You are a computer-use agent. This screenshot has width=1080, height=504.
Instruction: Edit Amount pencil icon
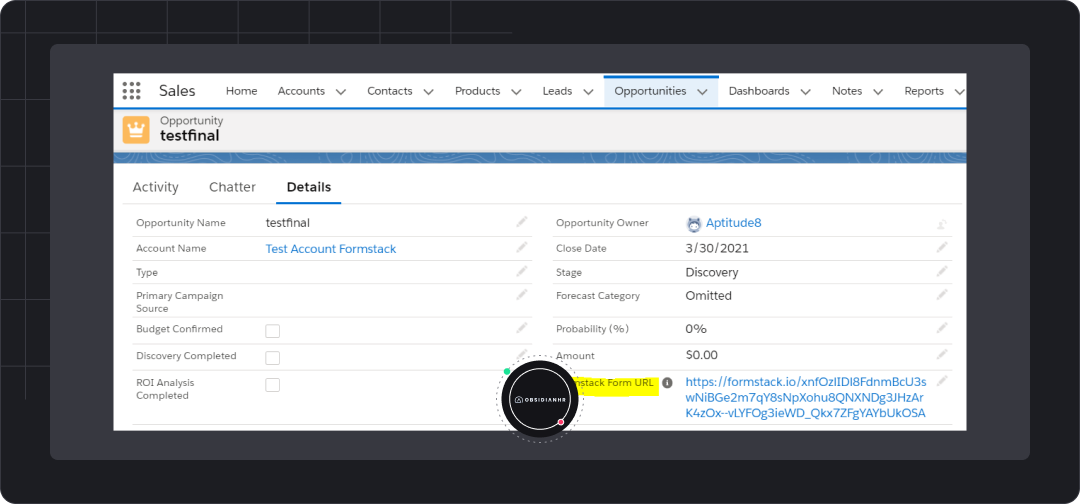(942, 355)
